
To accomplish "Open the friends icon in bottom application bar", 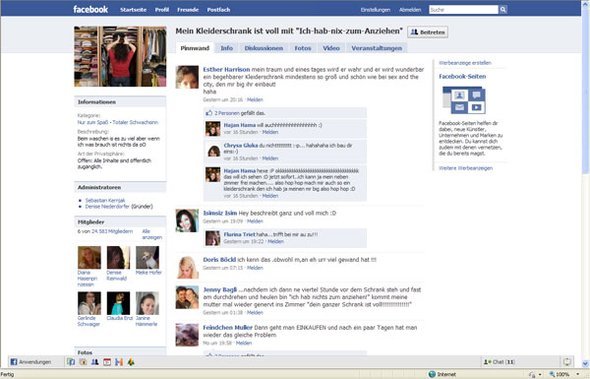I will point(95,362).
